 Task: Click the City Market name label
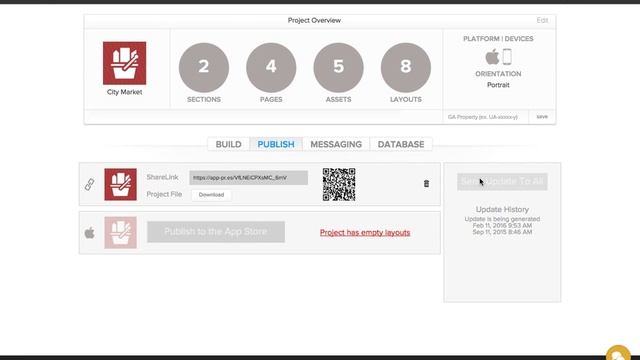click(124, 92)
